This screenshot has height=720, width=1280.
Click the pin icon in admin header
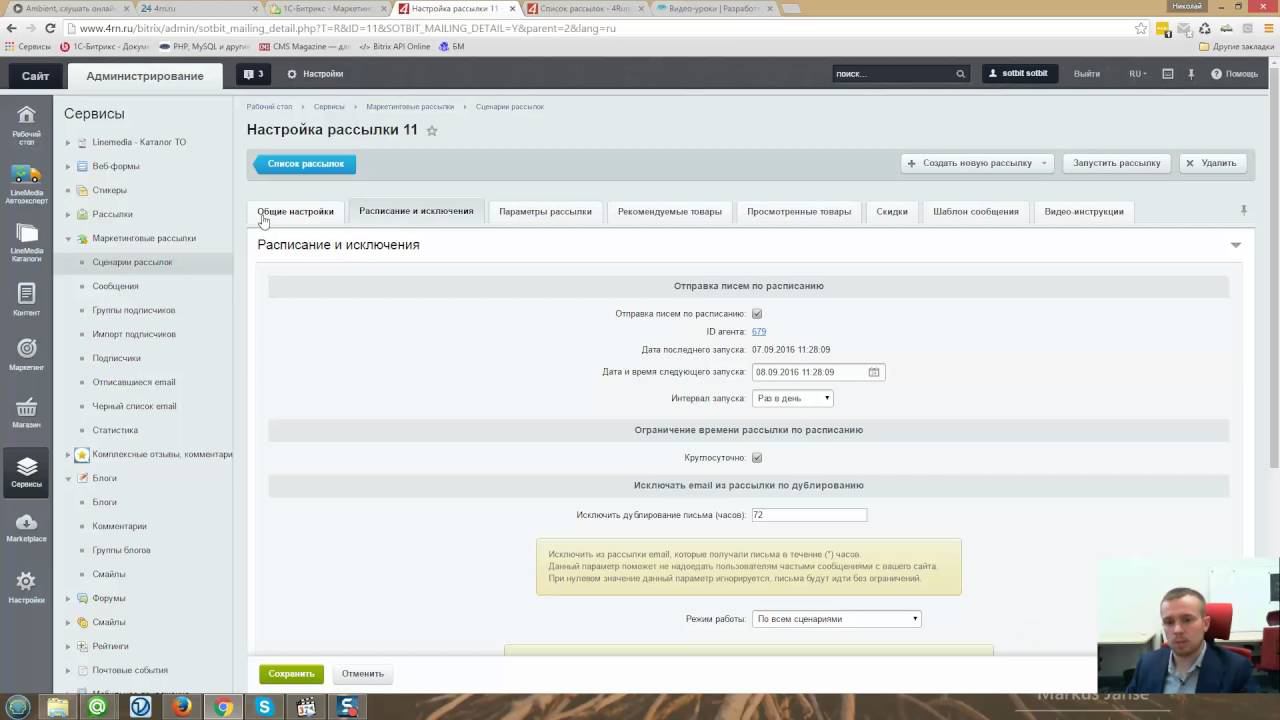(1191, 74)
